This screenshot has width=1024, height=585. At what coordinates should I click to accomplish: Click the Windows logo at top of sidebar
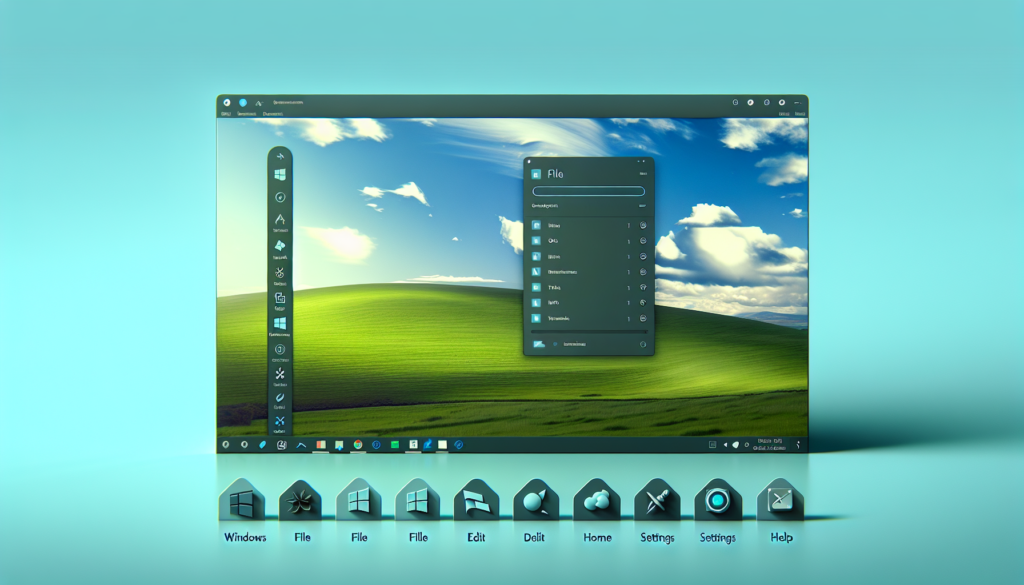click(280, 175)
